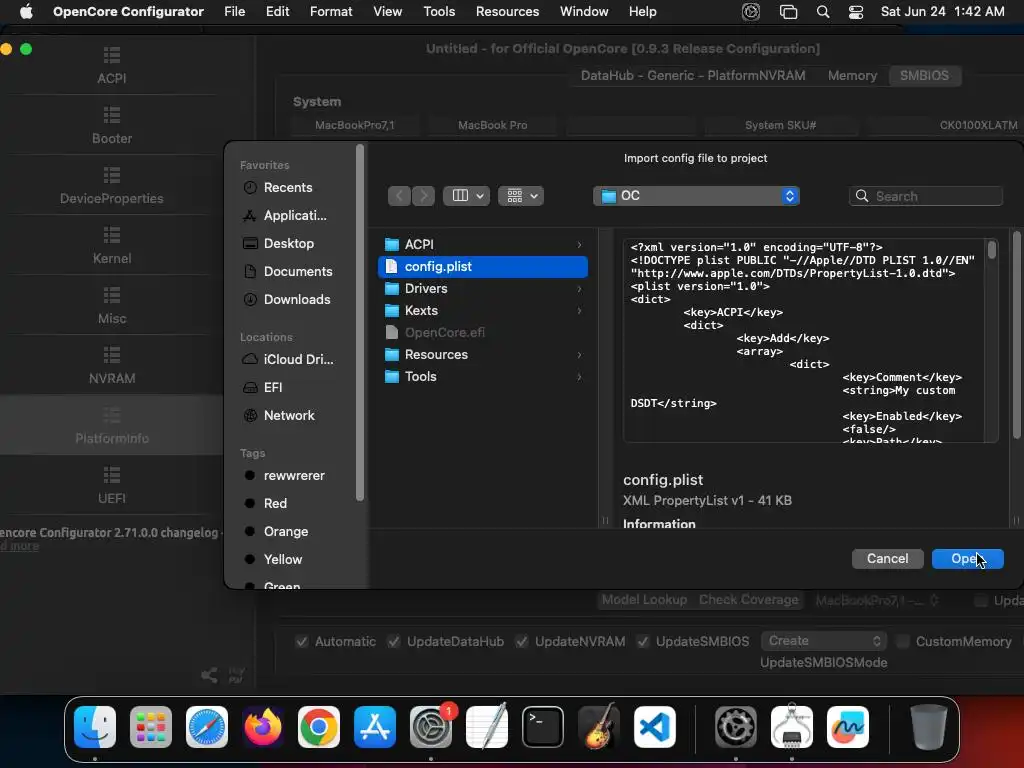Toggle the Automatic checkbox
The height and width of the screenshot is (768, 1024).
(x=302, y=642)
